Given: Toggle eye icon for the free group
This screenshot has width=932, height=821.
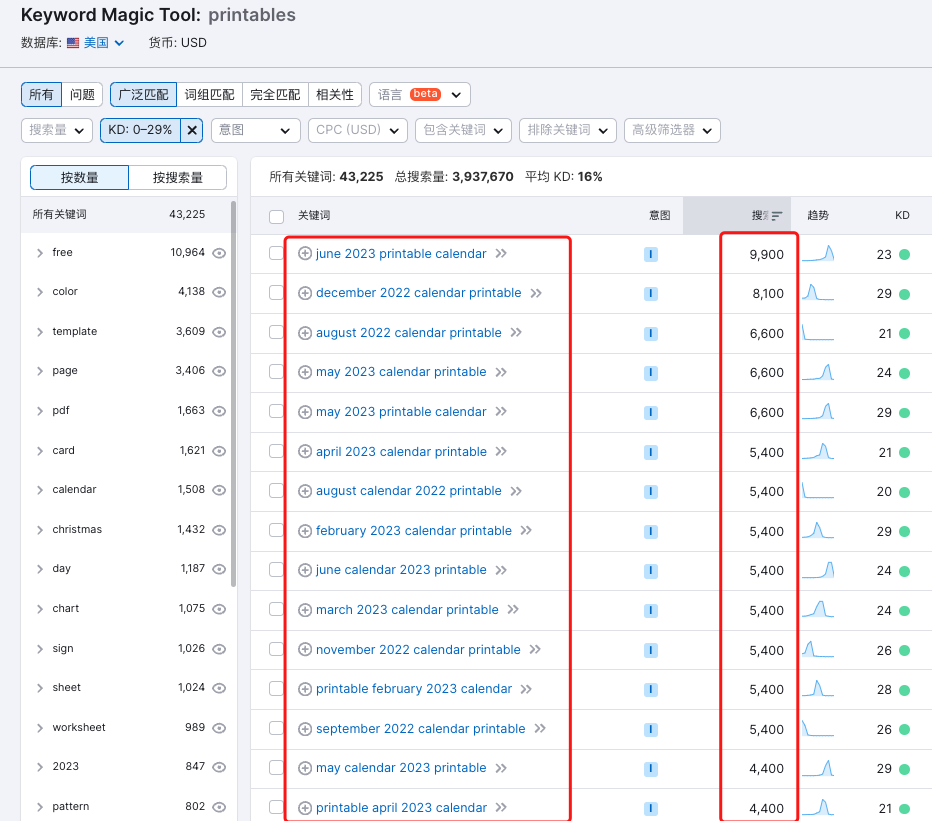Looking at the screenshot, I should point(219,253).
